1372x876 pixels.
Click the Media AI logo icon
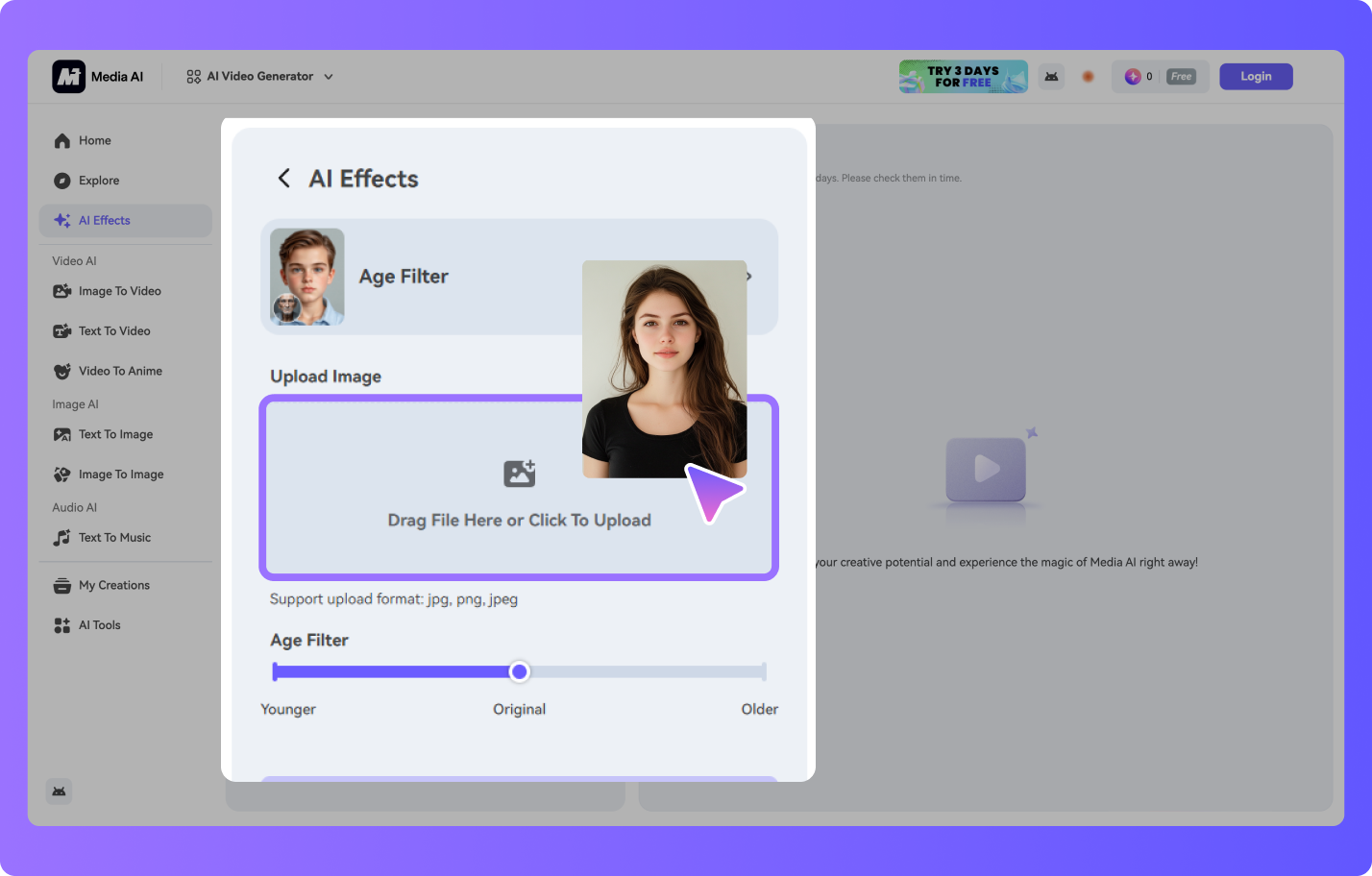coord(69,77)
